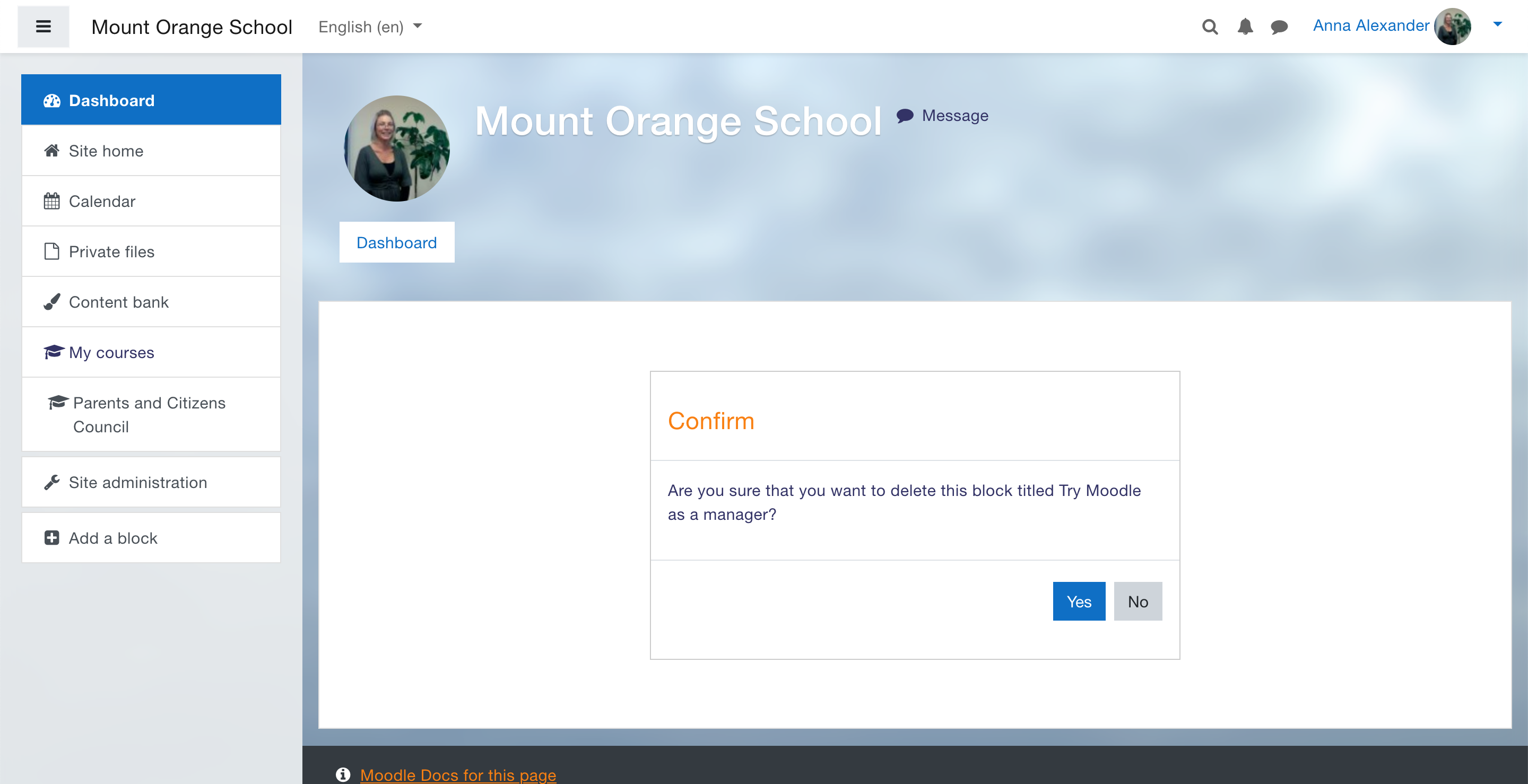Click the speech bubble icon beside Message
The width and height of the screenshot is (1528, 784).
point(905,116)
